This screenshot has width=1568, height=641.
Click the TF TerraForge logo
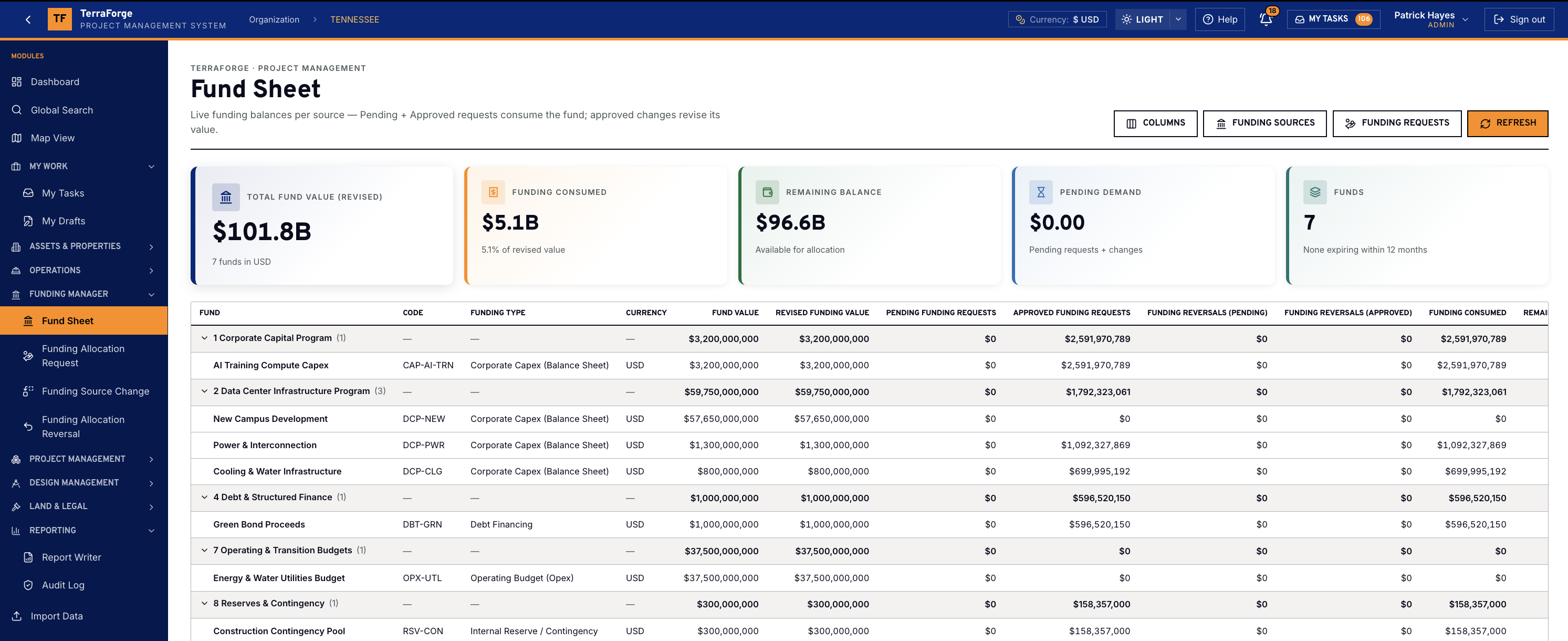coord(60,19)
